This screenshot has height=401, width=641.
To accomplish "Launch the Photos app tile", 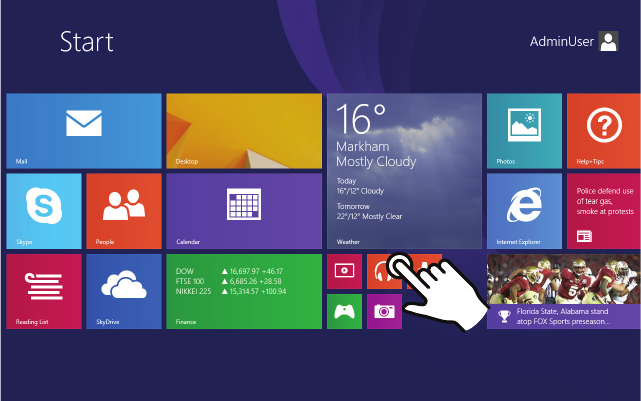I will 524,131.
